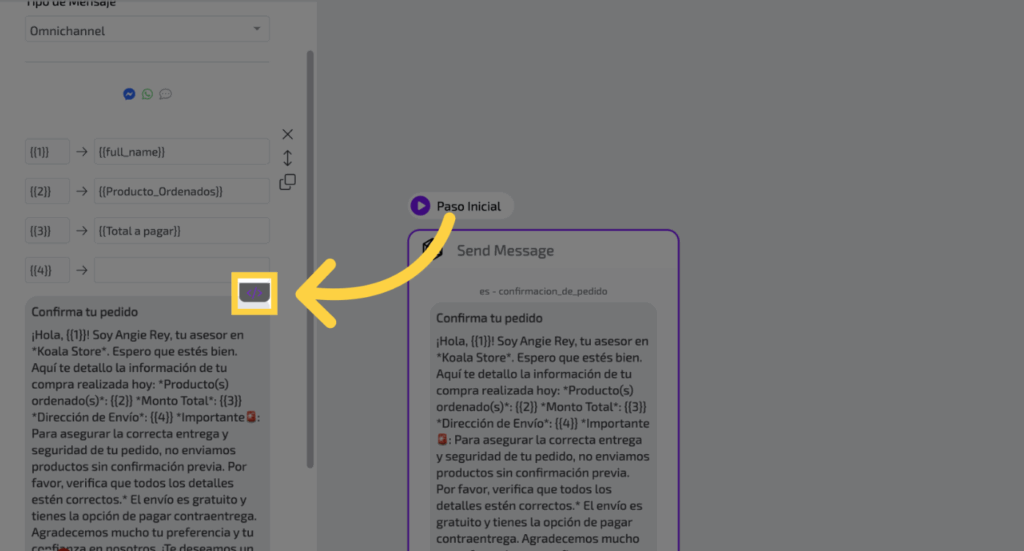Image resolution: width=1024 pixels, height=551 pixels.
Task: Click the empty field for variable {{4}}
Action: 181,270
